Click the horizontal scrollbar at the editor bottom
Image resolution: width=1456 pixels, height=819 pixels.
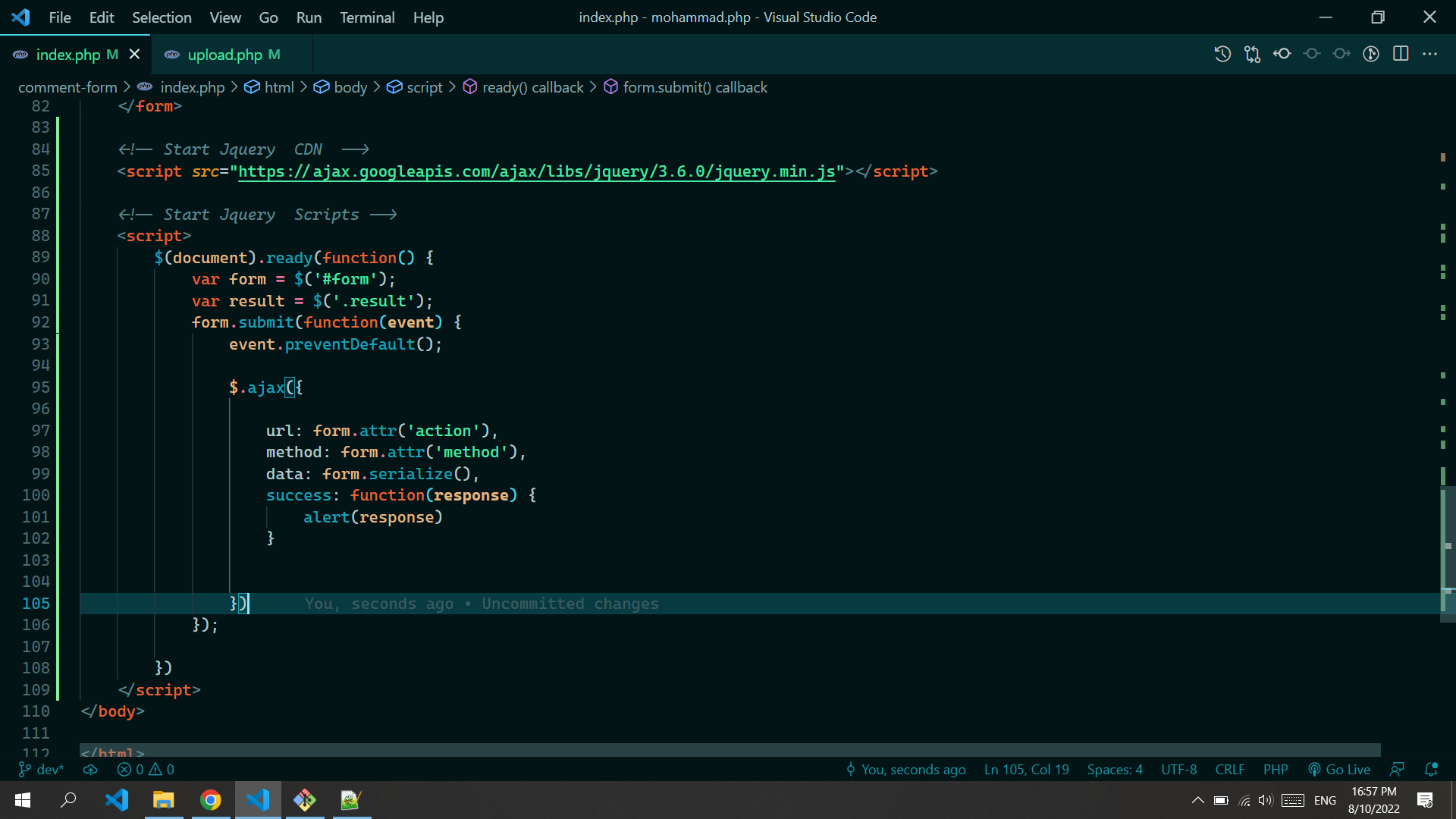[730, 749]
